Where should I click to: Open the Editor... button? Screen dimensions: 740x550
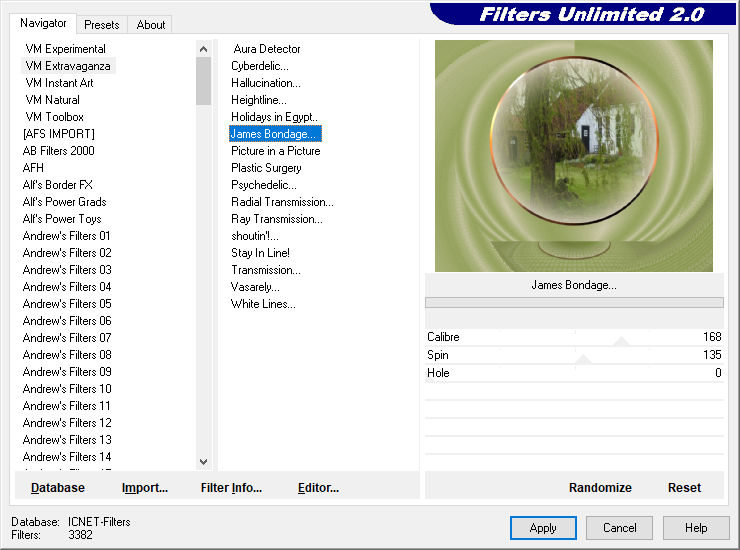[318, 488]
